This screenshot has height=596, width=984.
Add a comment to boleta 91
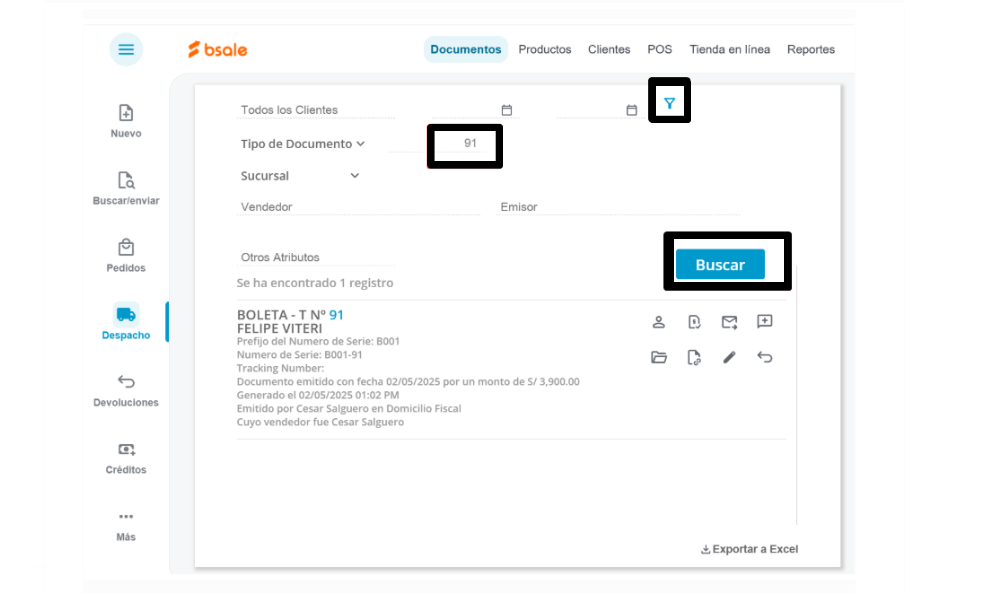tap(764, 322)
